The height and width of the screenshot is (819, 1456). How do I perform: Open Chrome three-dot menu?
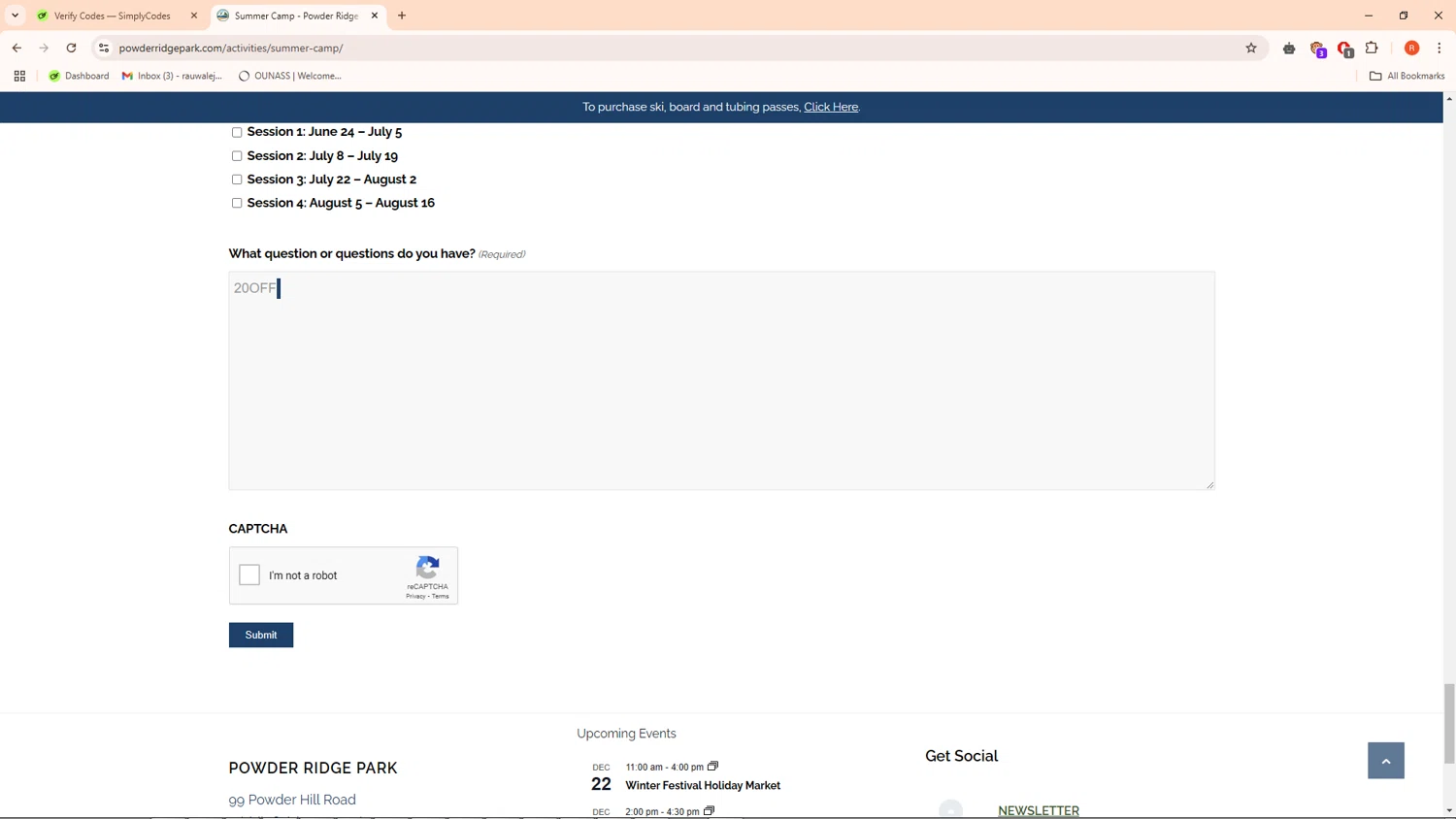pos(1439,48)
